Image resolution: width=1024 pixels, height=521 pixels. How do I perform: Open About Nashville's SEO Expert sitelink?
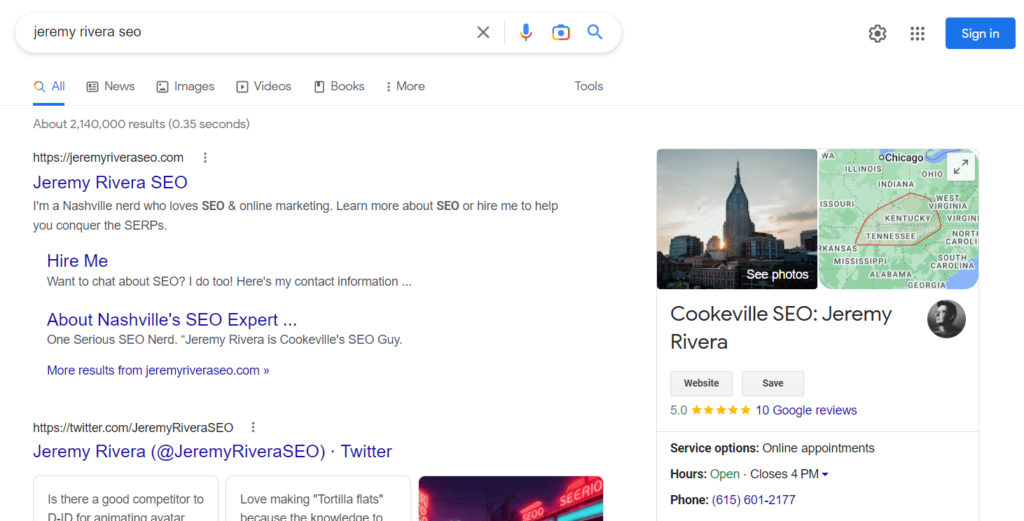tap(172, 319)
